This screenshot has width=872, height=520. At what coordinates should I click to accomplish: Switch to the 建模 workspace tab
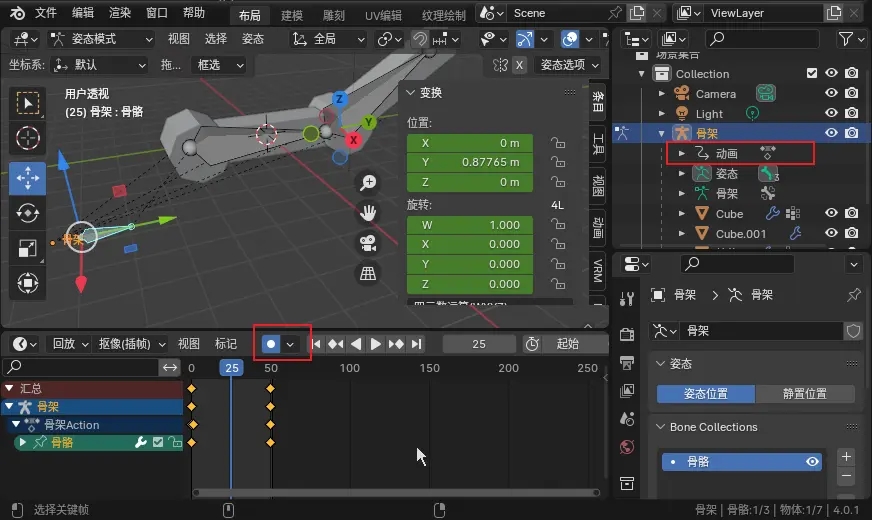[292, 15]
